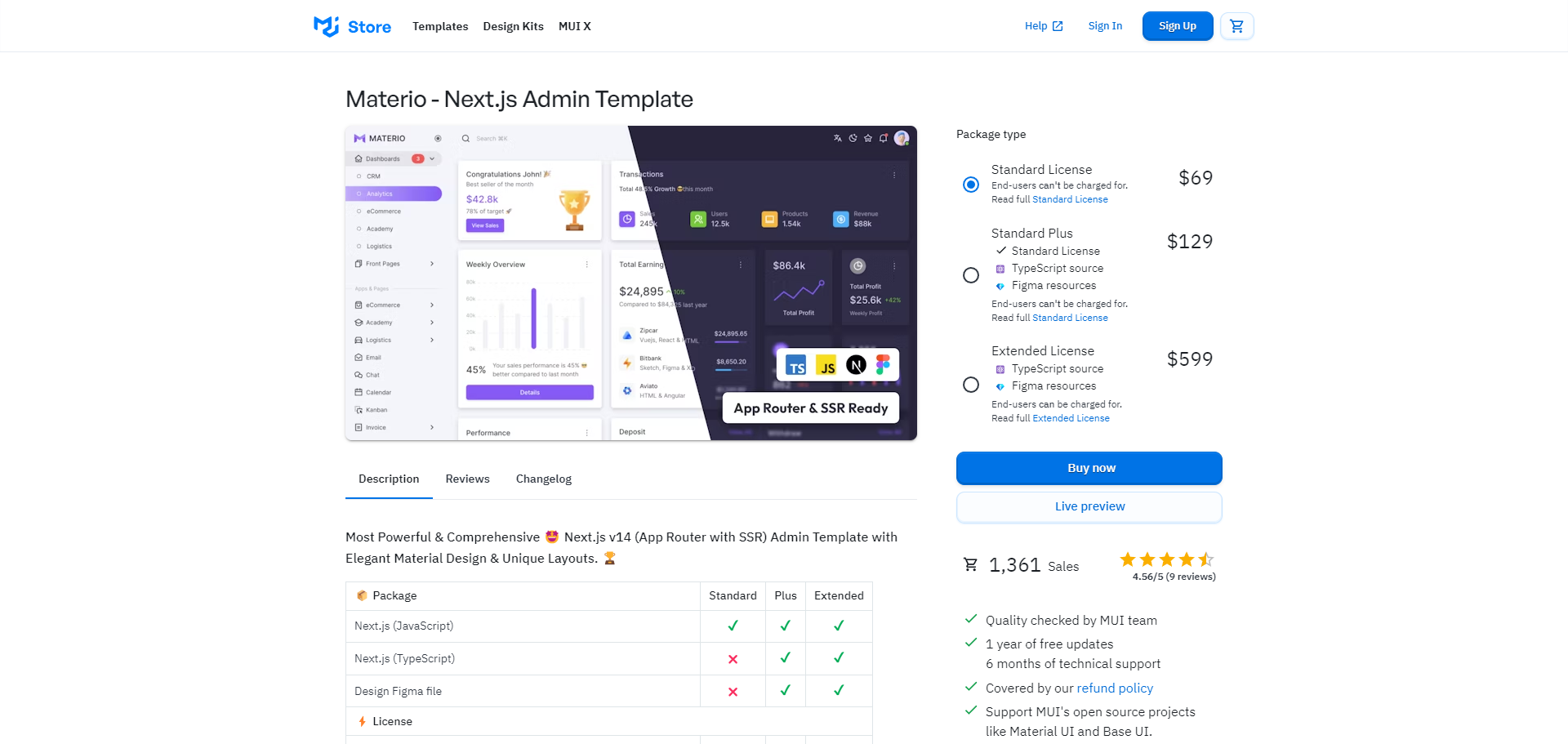Click the package box icon in table header

tap(362, 595)
